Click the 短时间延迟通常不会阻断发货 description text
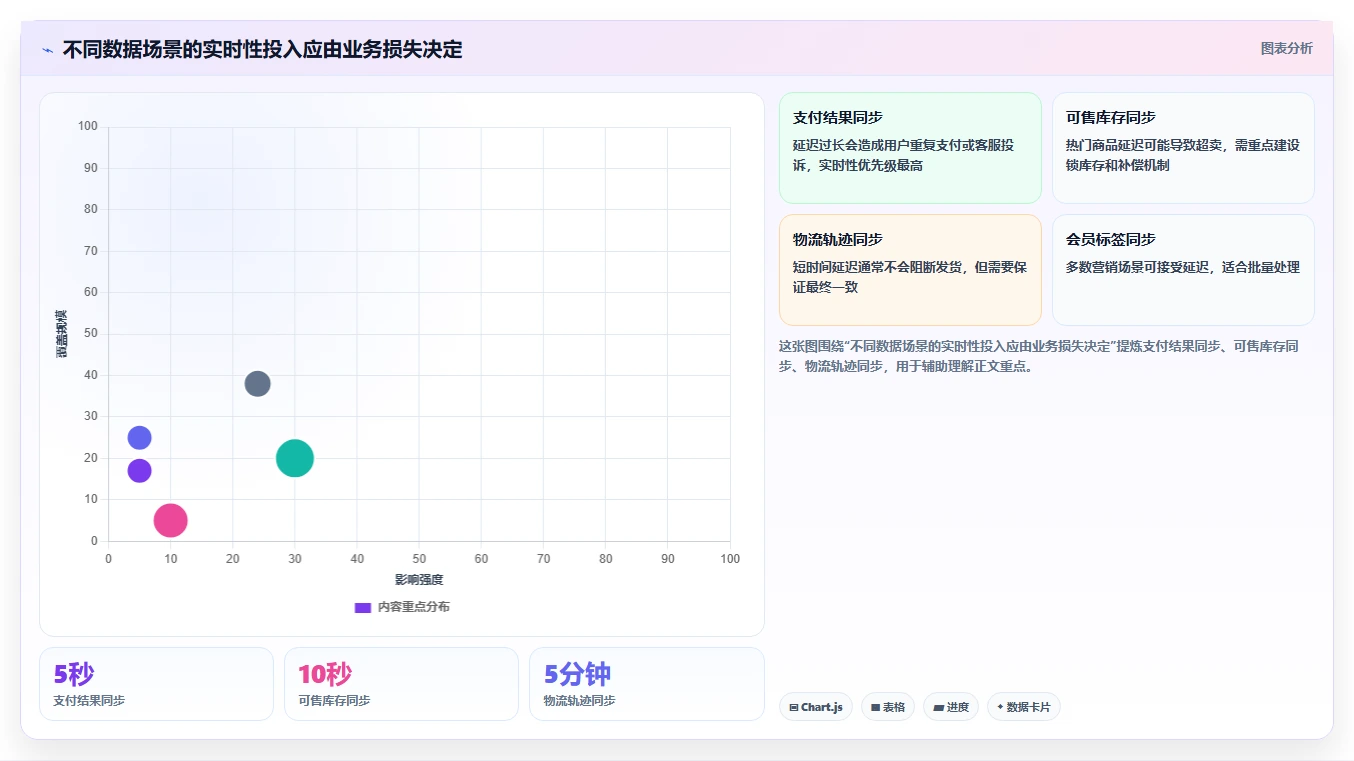Viewport: 1354px width, 761px height. [910, 277]
